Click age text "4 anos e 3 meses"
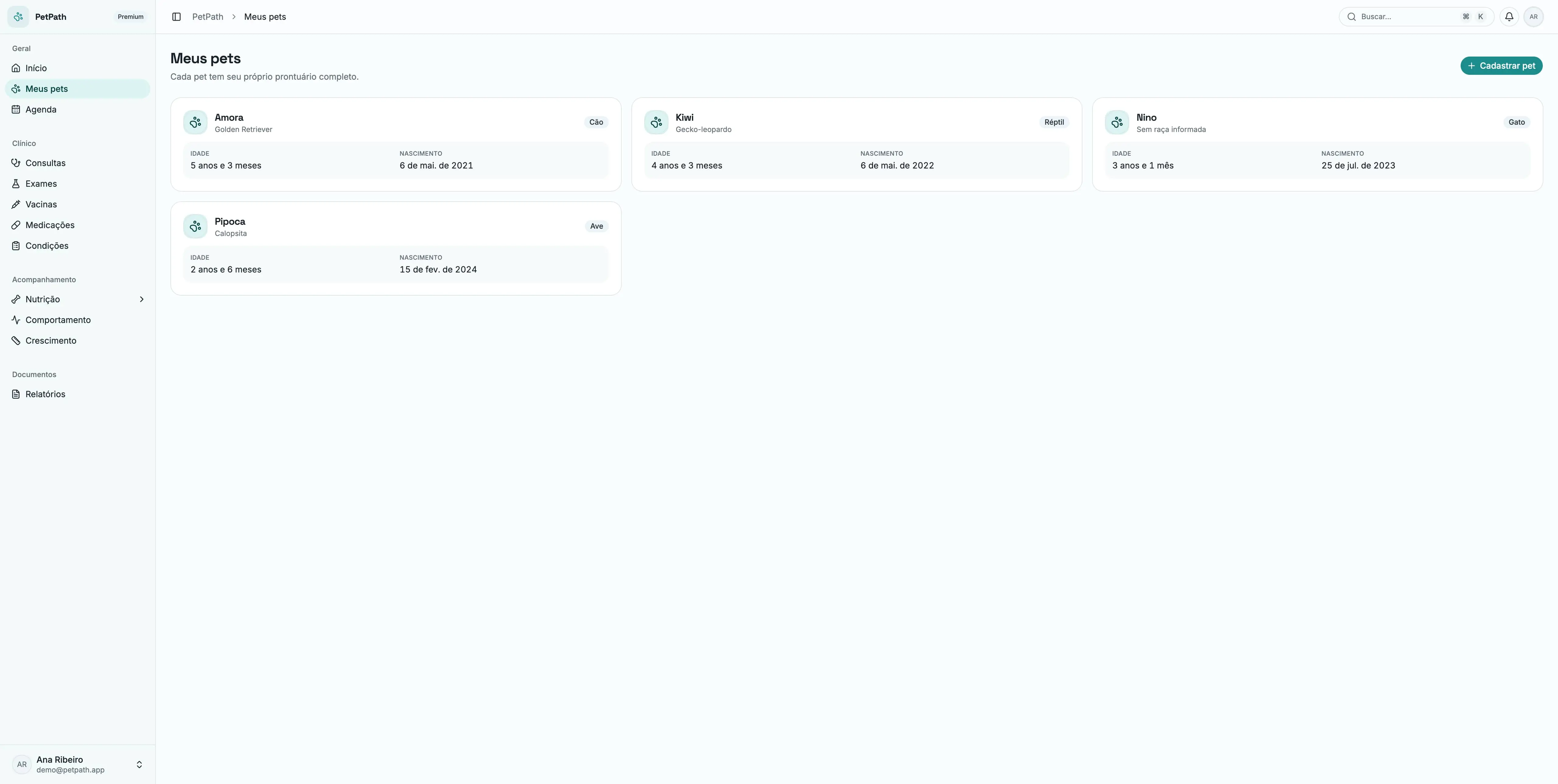1558x784 pixels. 686,166
